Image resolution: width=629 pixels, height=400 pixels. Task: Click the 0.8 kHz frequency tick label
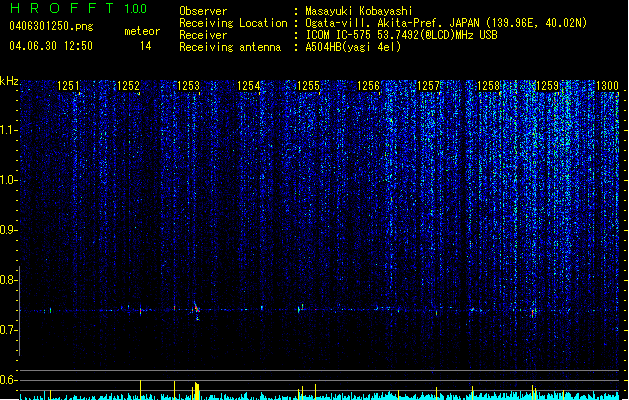(8, 280)
